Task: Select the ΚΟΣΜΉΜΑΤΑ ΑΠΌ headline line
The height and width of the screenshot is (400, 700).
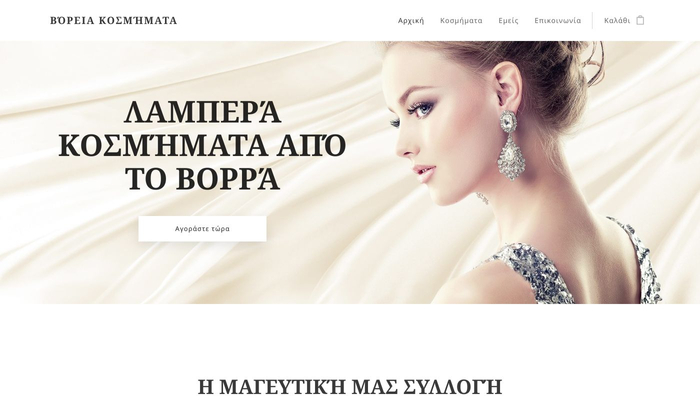Action: pyautogui.click(x=202, y=145)
